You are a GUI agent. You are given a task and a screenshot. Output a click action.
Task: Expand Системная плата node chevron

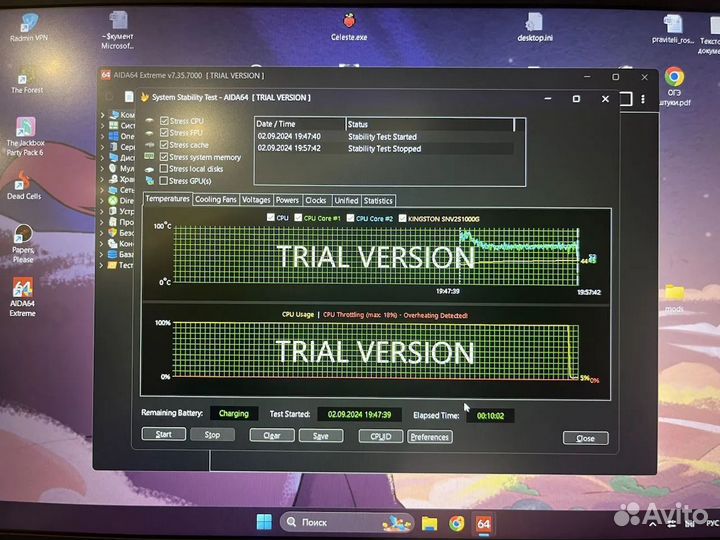(x=103, y=125)
